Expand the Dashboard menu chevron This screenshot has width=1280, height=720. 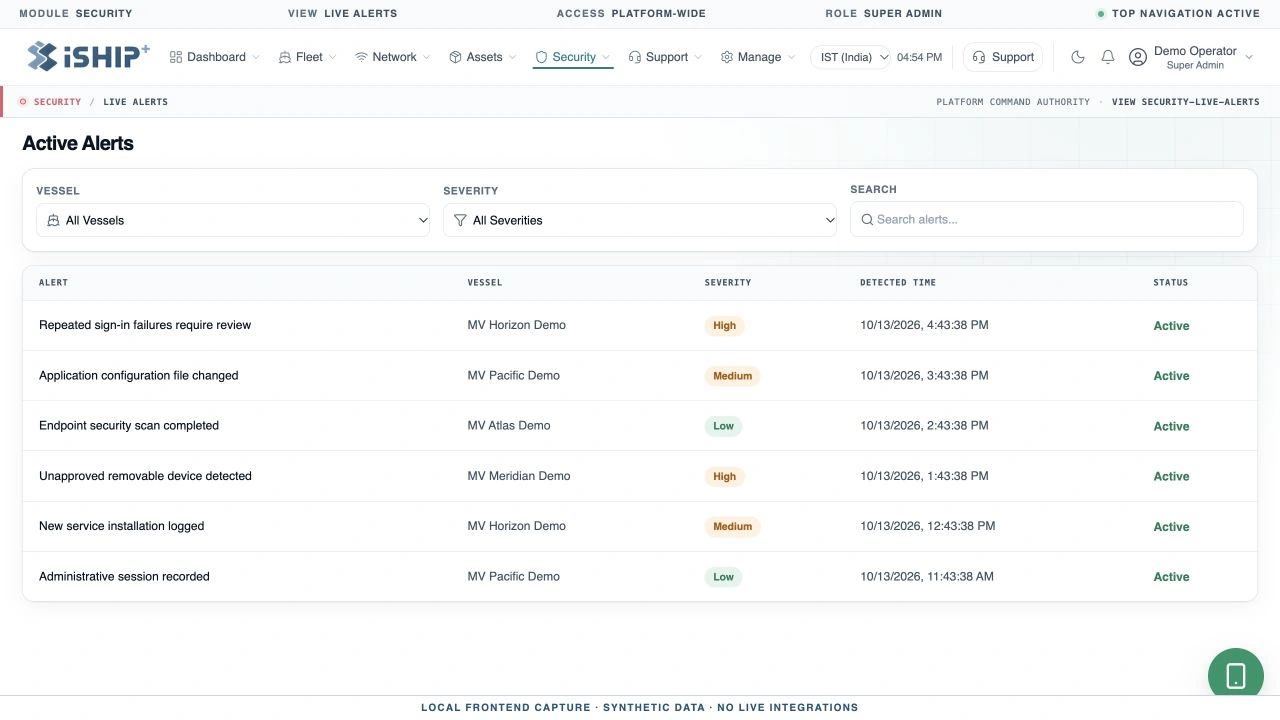[256, 58]
